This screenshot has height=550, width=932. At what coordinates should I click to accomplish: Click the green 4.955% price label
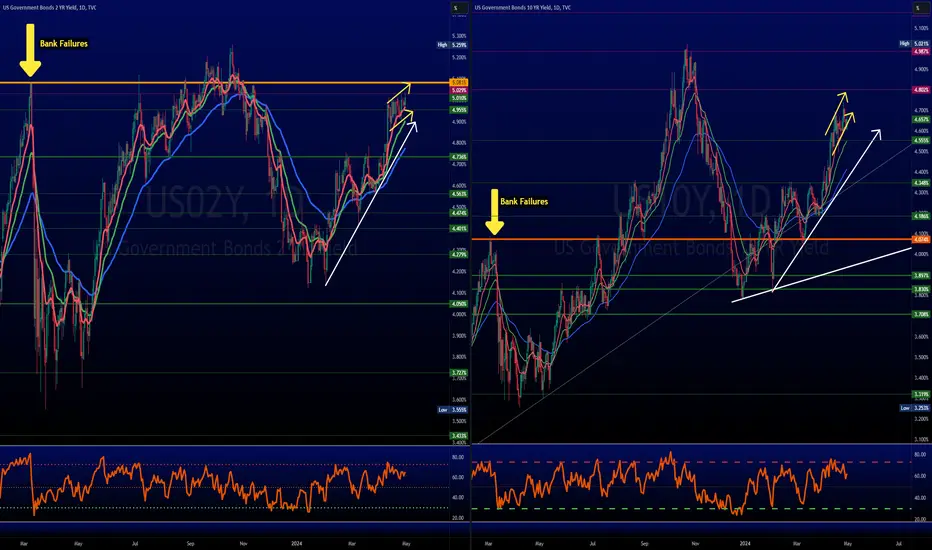(459, 110)
